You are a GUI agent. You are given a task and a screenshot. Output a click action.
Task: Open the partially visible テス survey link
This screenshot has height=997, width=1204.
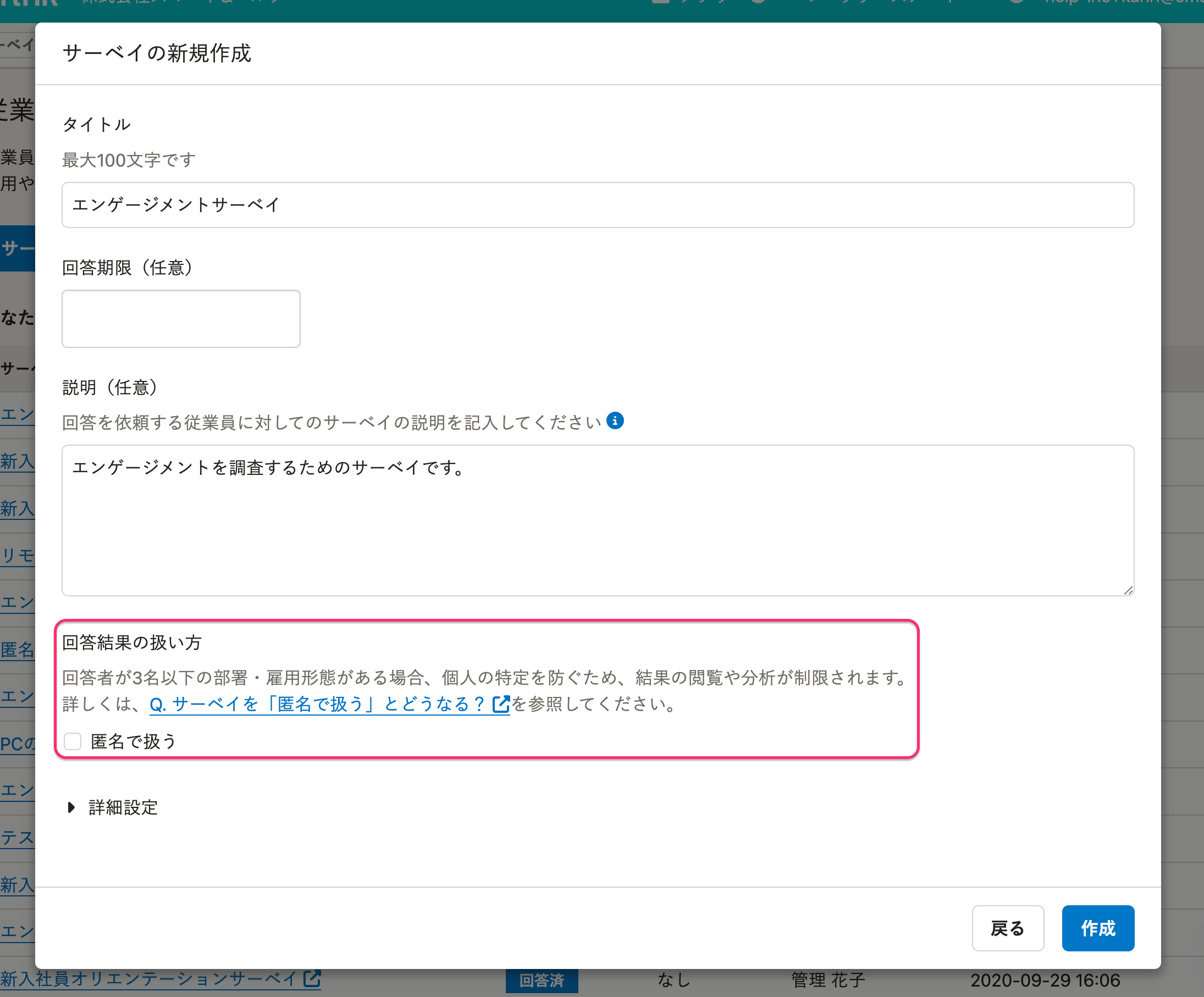17,838
